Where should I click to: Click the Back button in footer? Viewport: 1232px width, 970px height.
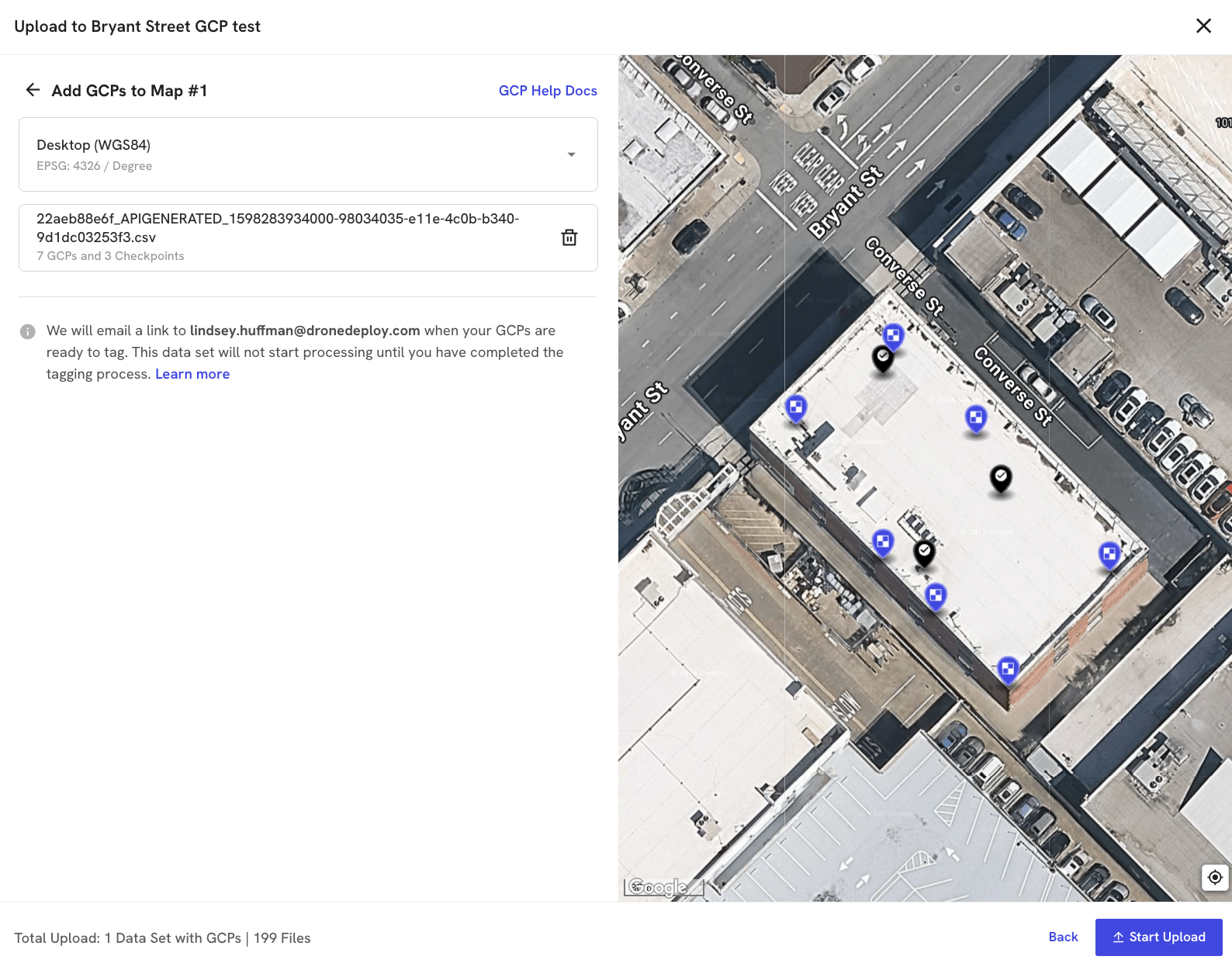[1063, 937]
